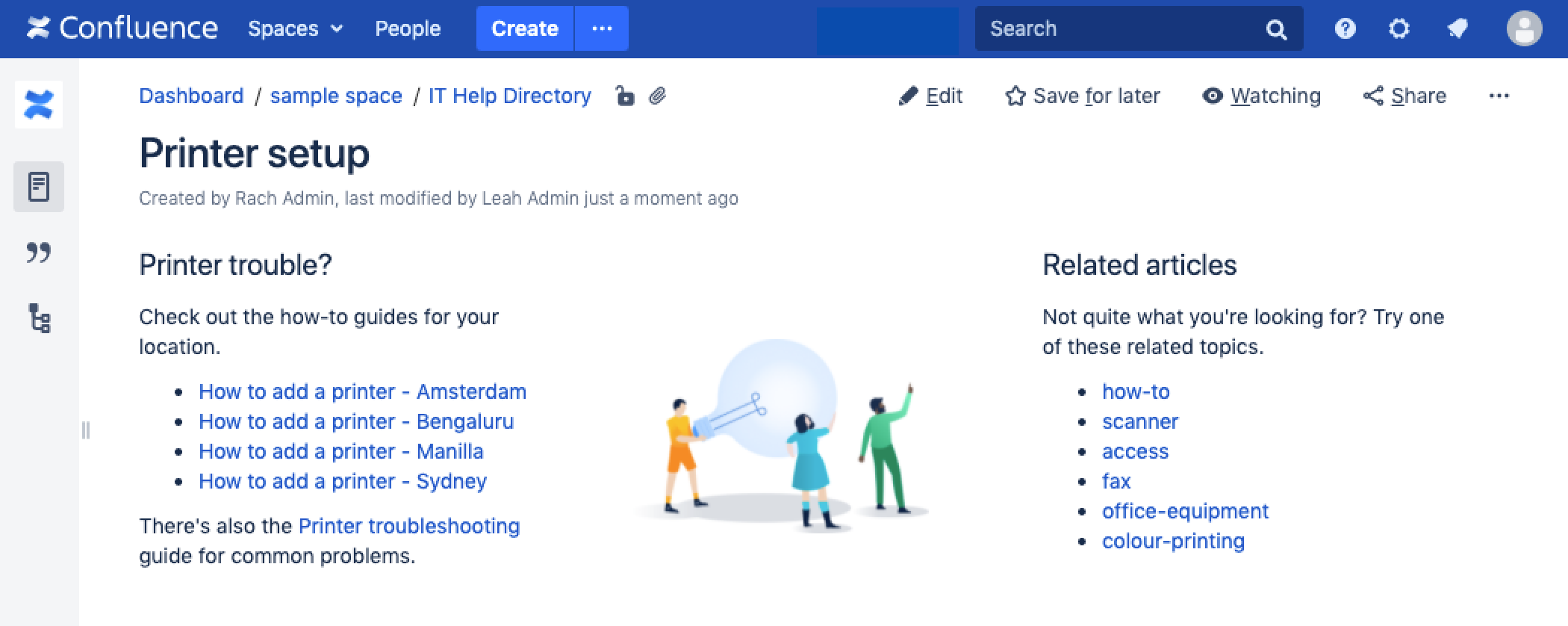Open page tree icon in sidebar

39,317
